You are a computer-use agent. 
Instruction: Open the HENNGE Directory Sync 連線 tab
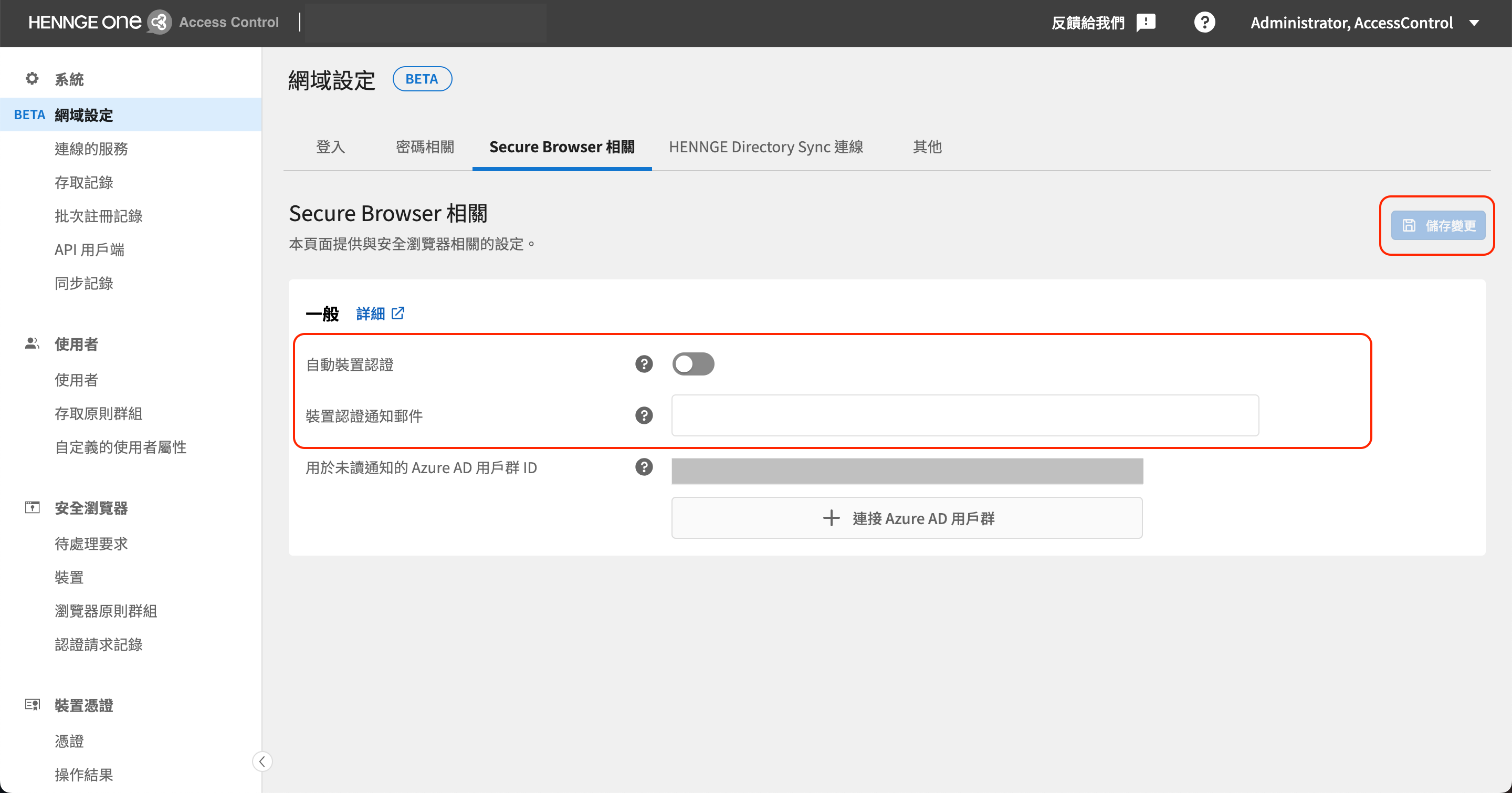pos(766,147)
